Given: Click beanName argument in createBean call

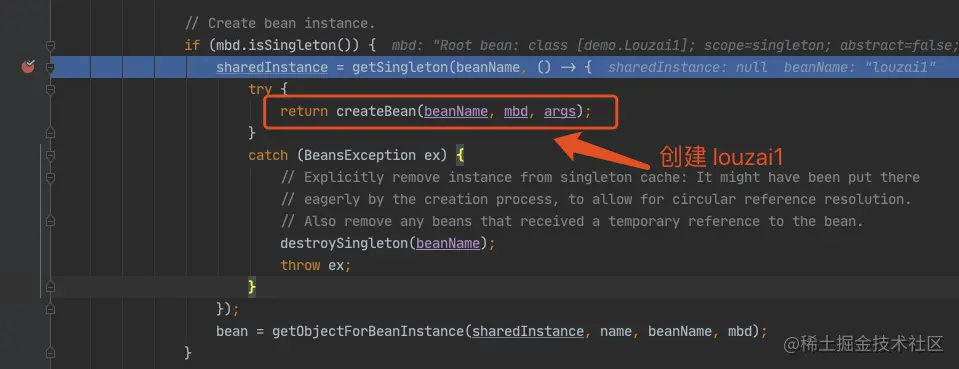Looking at the screenshot, I should (x=455, y=111).
